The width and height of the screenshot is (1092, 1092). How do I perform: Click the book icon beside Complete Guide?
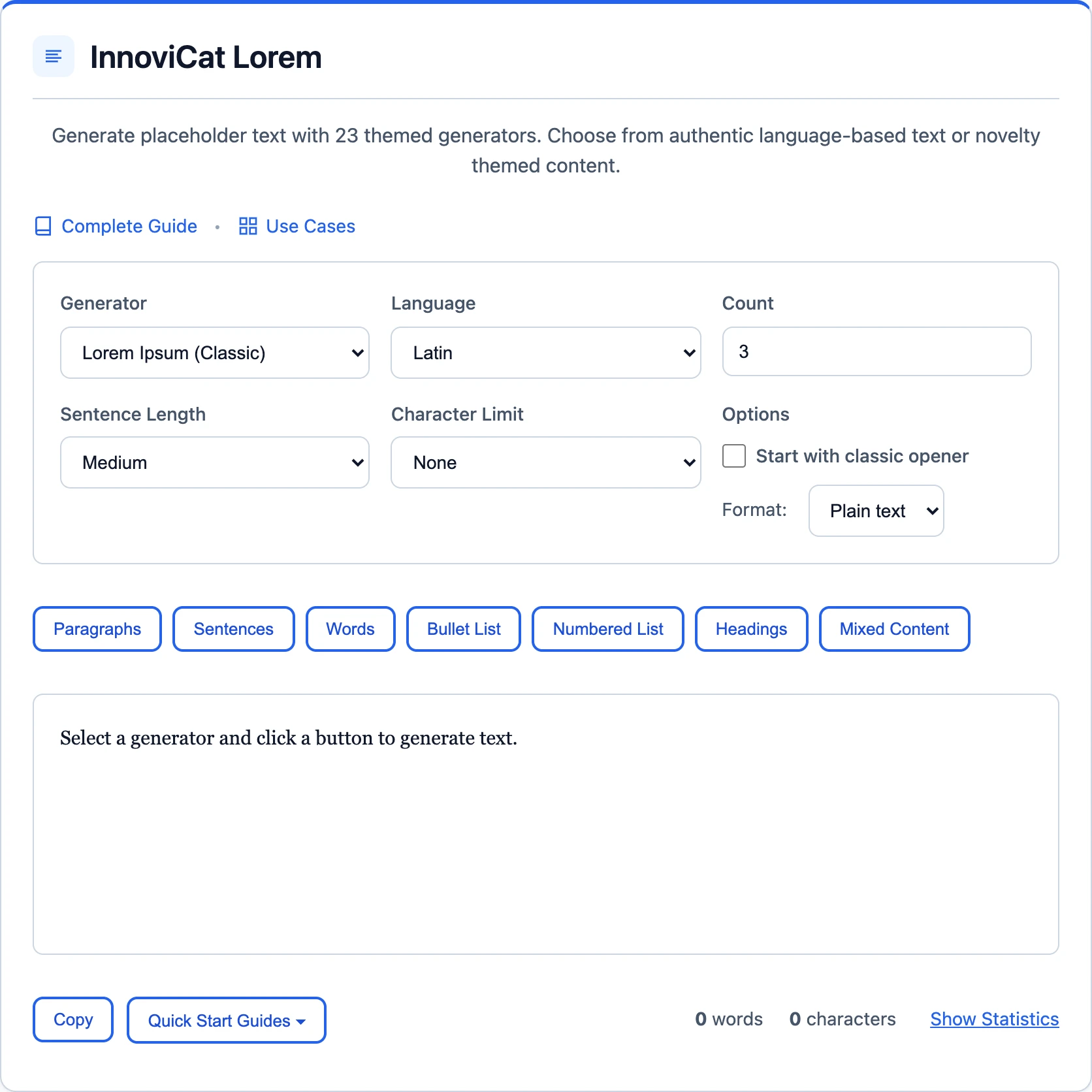pos(43,226)
